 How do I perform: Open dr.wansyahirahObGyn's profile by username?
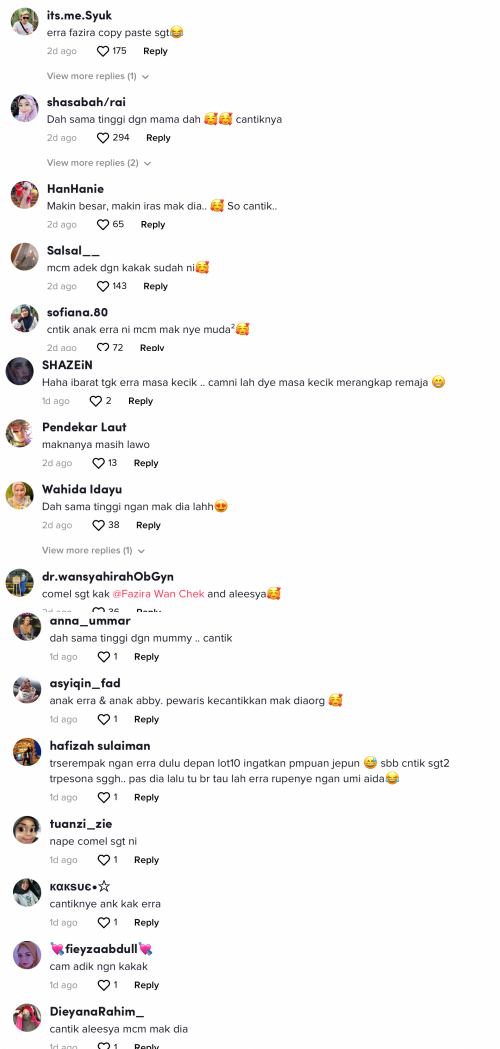coord(108,577)
